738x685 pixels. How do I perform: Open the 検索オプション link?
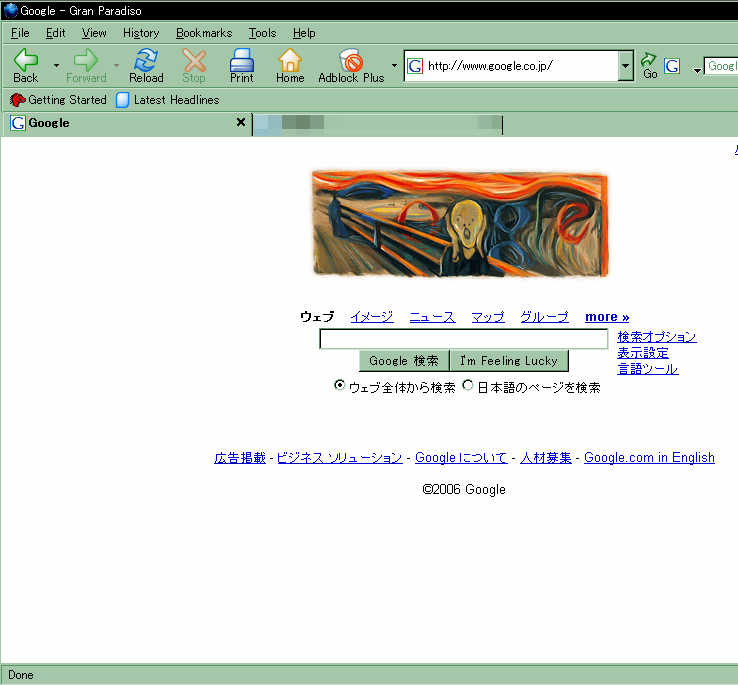coord(657,337)
